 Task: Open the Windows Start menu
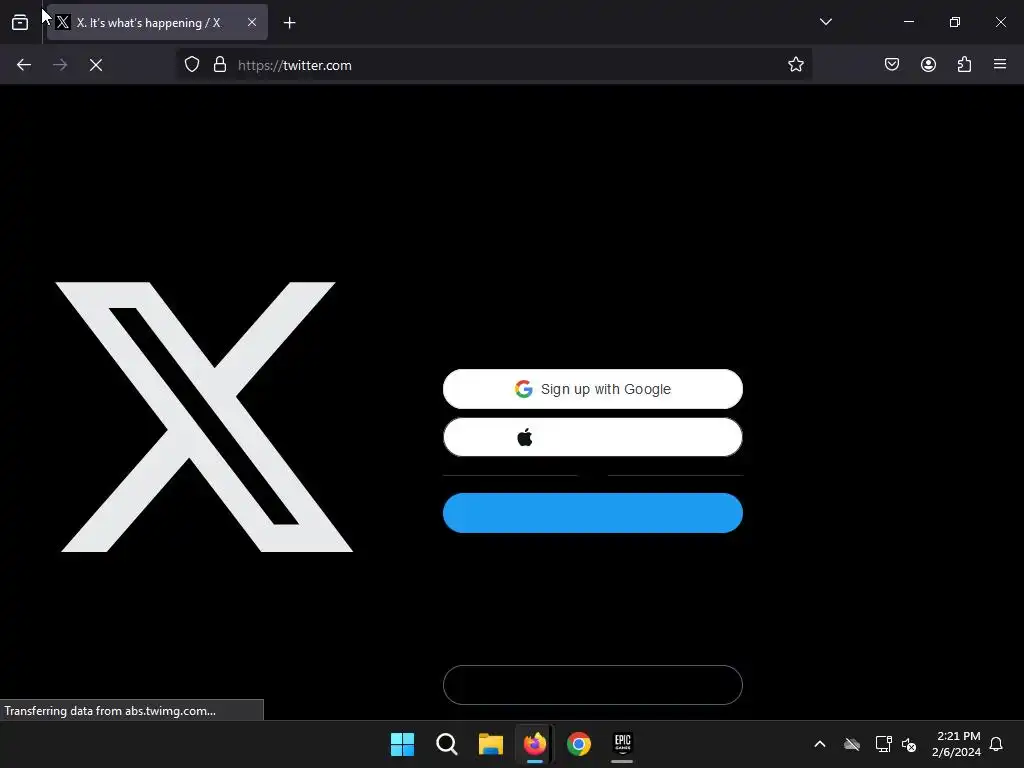[x=402, y=744]
